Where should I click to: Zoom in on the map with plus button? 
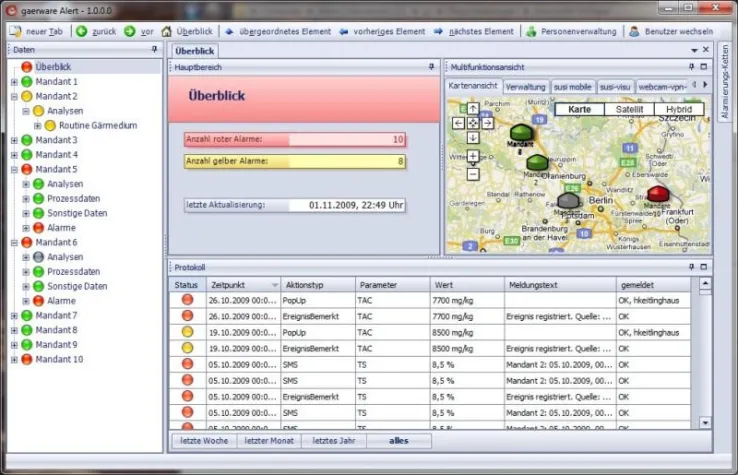(473, 156)
